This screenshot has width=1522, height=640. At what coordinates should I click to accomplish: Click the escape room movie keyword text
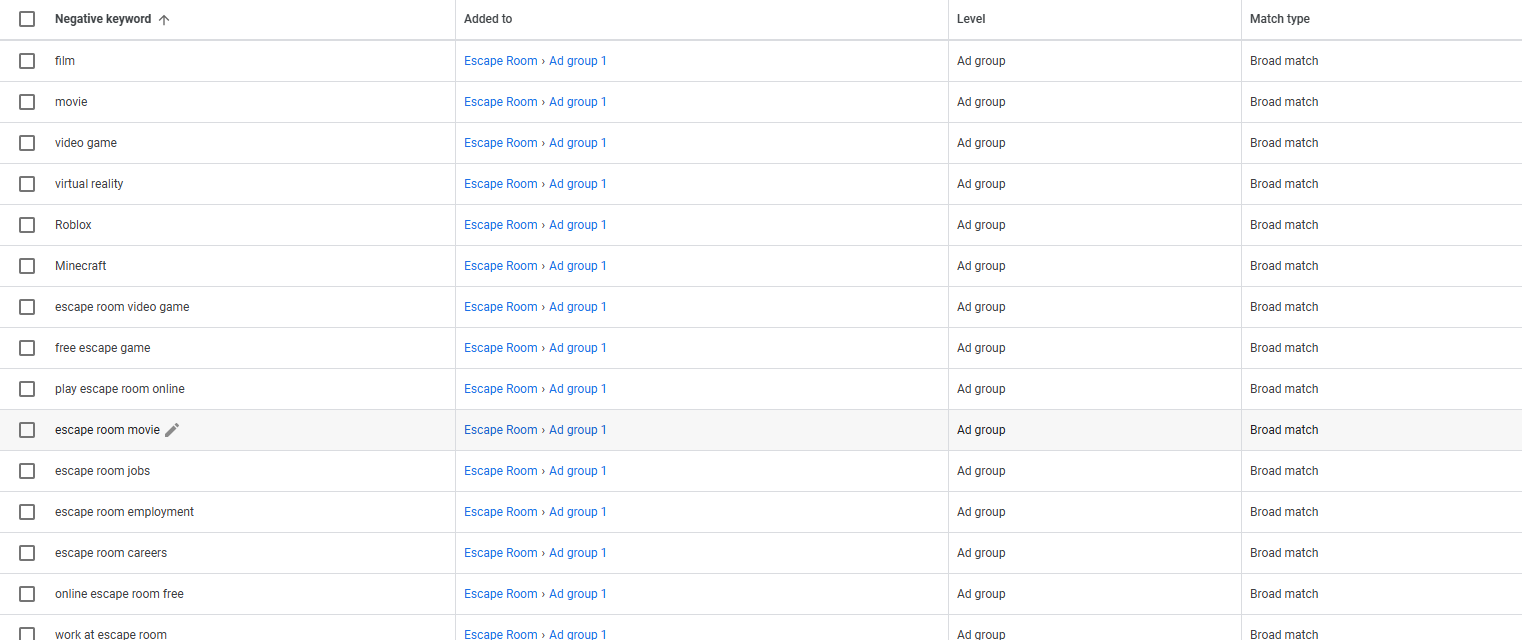pyautogui.click(x=107, y=430)
